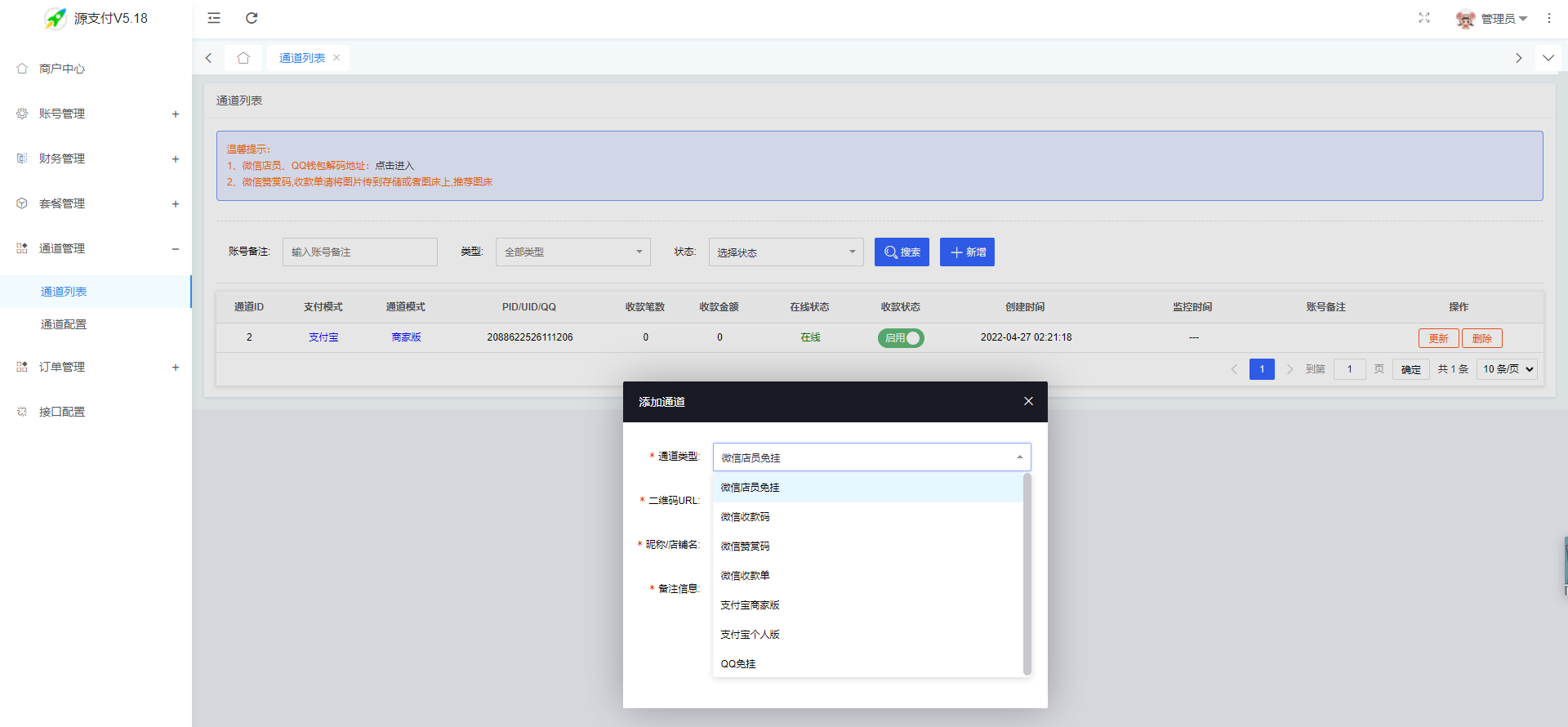Open the vertical three-dot more menu
1568x727 pixels.
point(1548,18)
